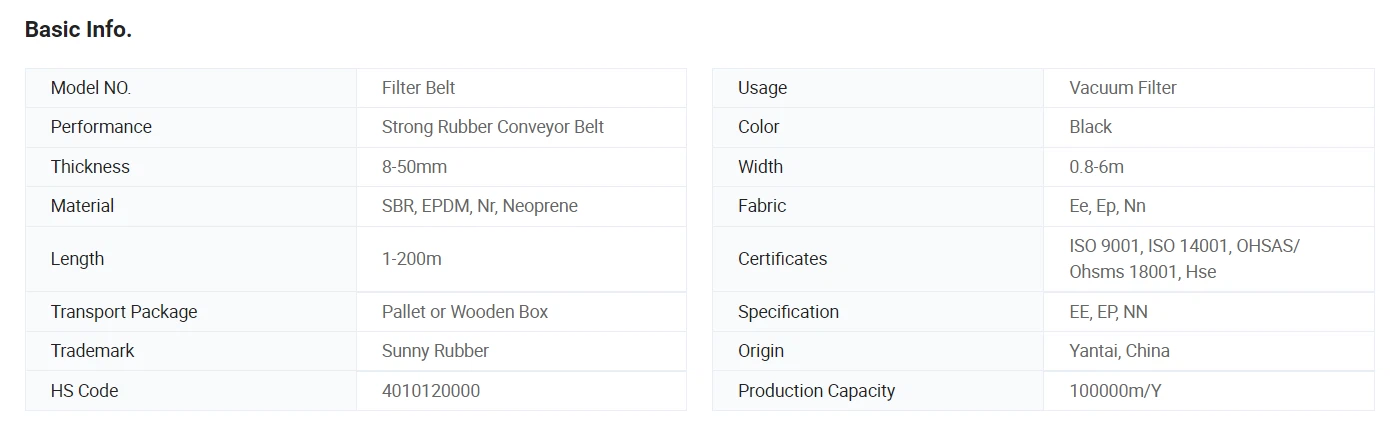Click SBR, EPDM, Nr, Neoprene material text

pyautogui.click(x=480, y=206)
